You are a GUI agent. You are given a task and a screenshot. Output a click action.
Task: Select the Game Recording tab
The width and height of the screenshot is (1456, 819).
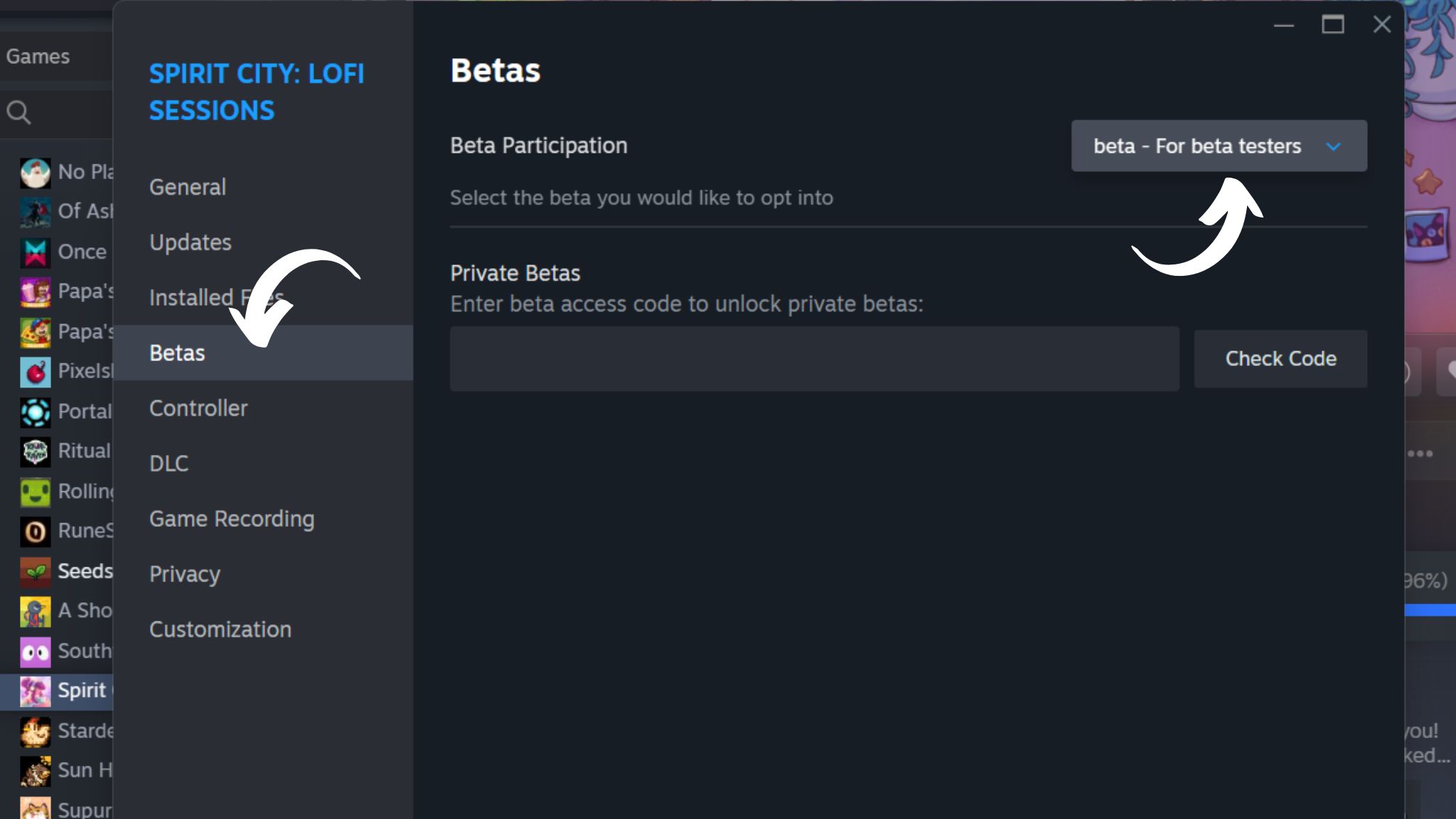232,519
